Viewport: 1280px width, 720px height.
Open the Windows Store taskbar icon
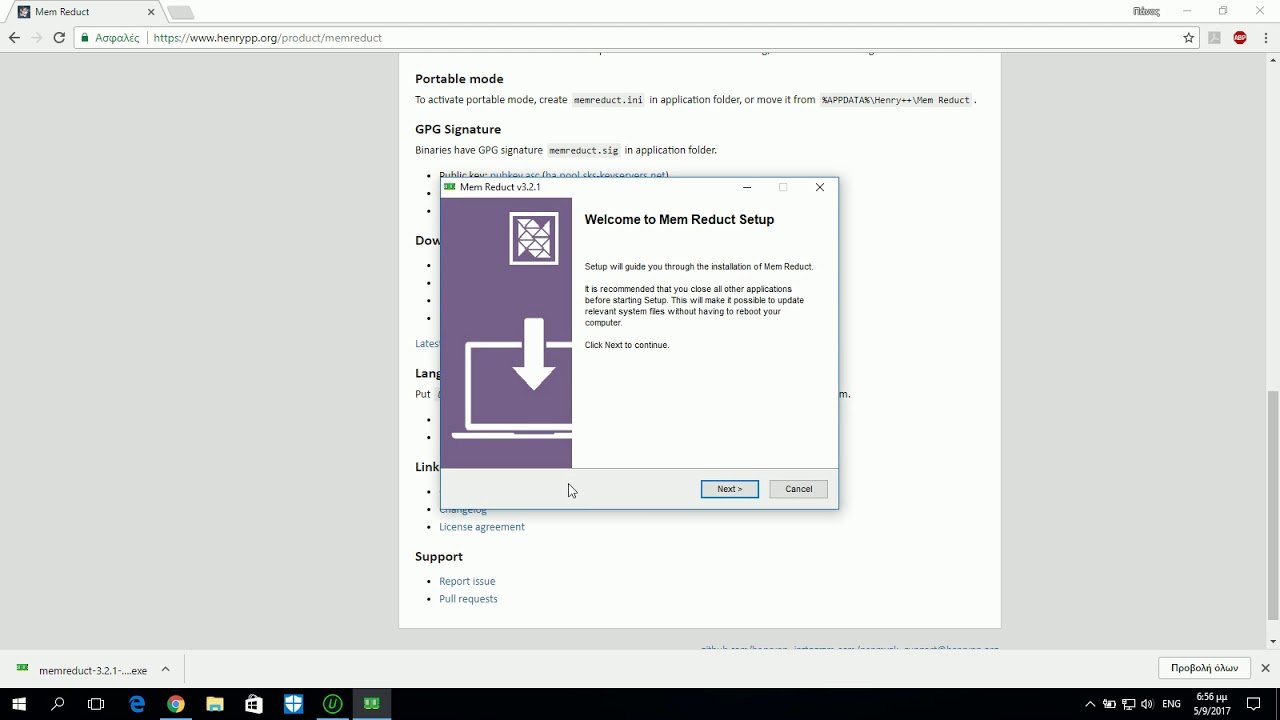254,704
